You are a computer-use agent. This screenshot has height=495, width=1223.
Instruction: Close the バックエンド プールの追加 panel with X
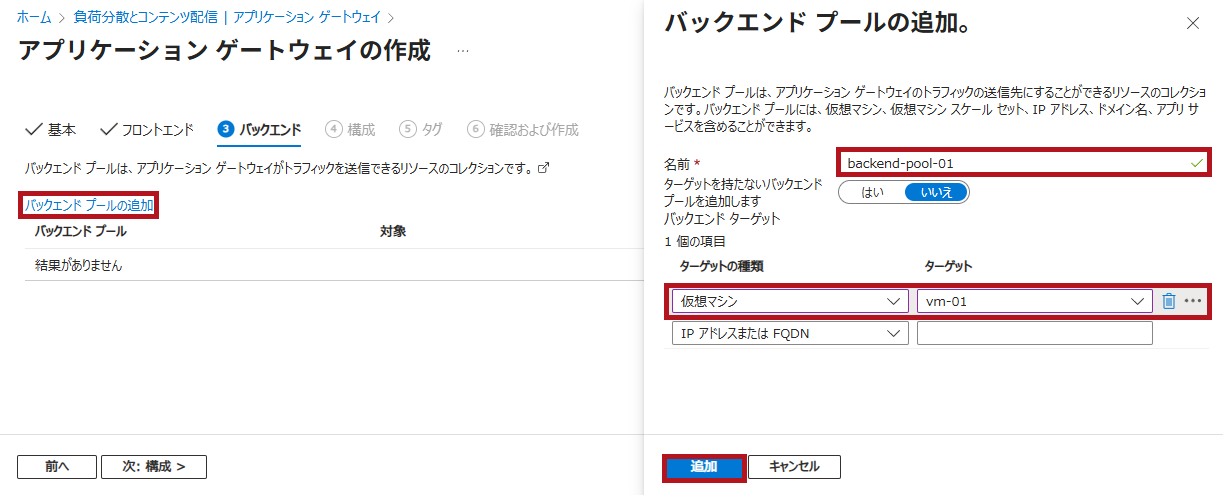click(x=1192, y=23)
